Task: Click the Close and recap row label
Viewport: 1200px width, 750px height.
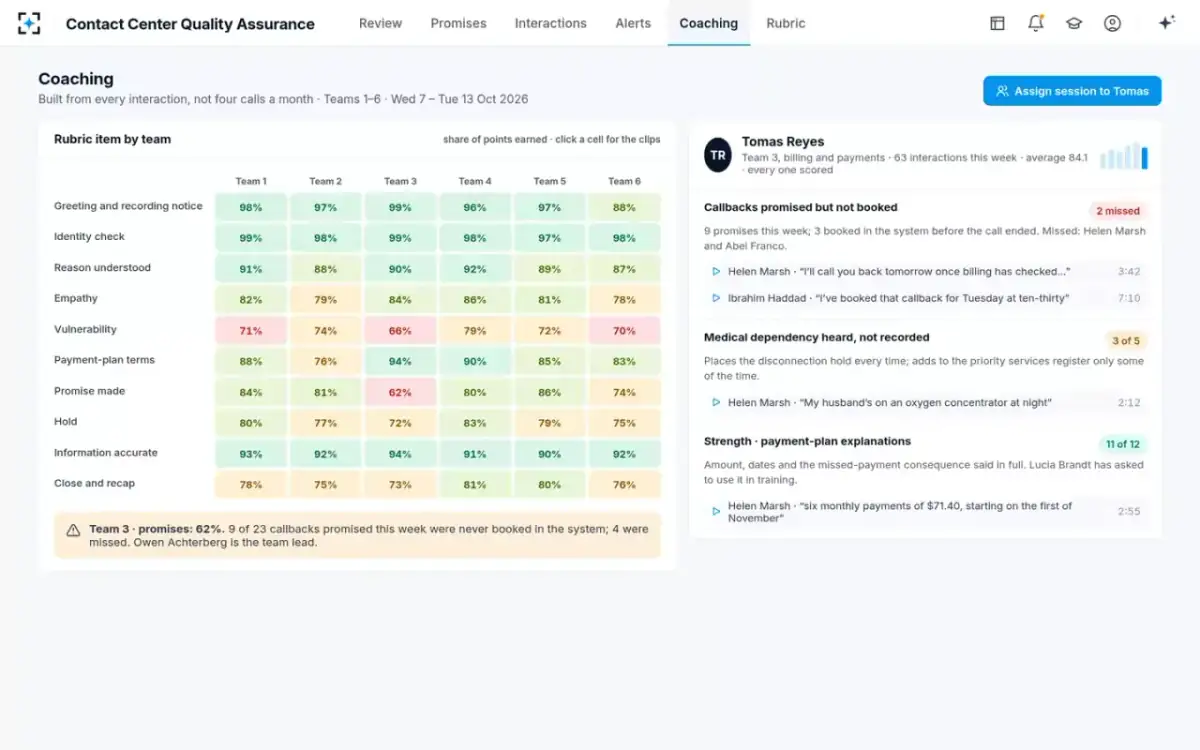Action: [94, 483]
